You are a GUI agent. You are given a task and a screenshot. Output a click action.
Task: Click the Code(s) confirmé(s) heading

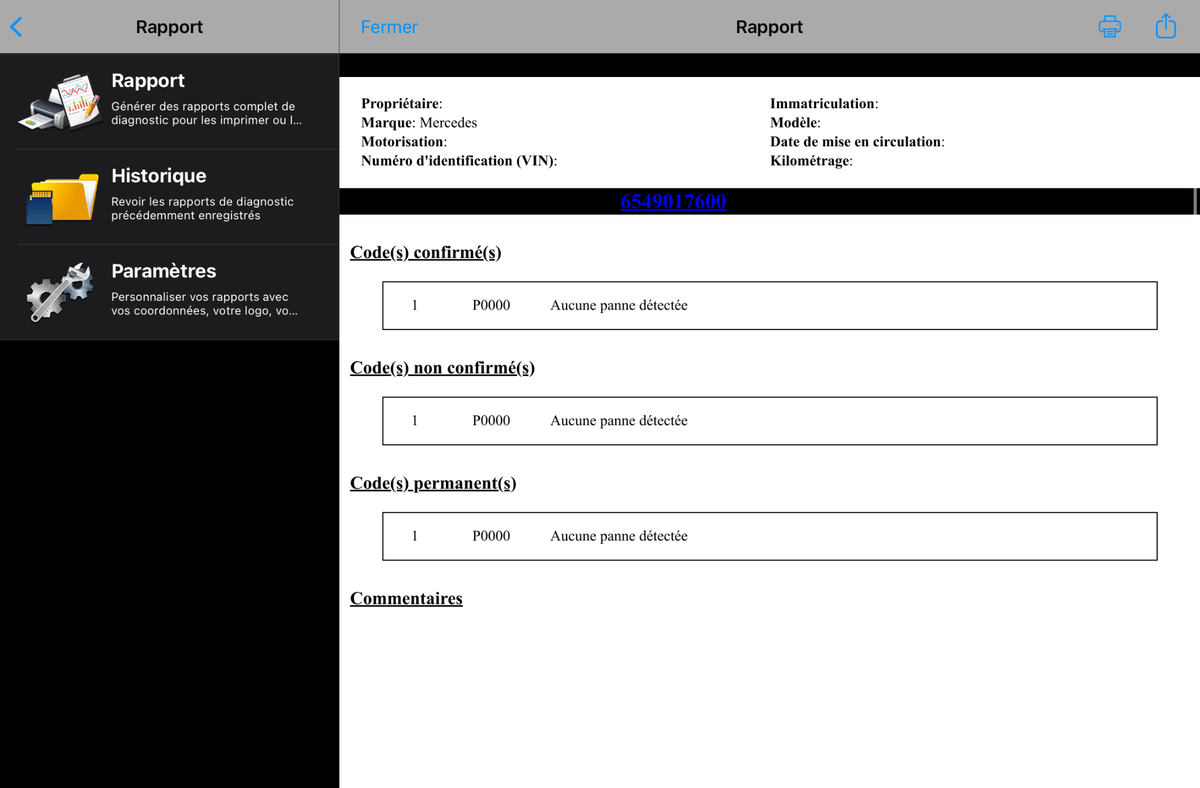point(426,253)
